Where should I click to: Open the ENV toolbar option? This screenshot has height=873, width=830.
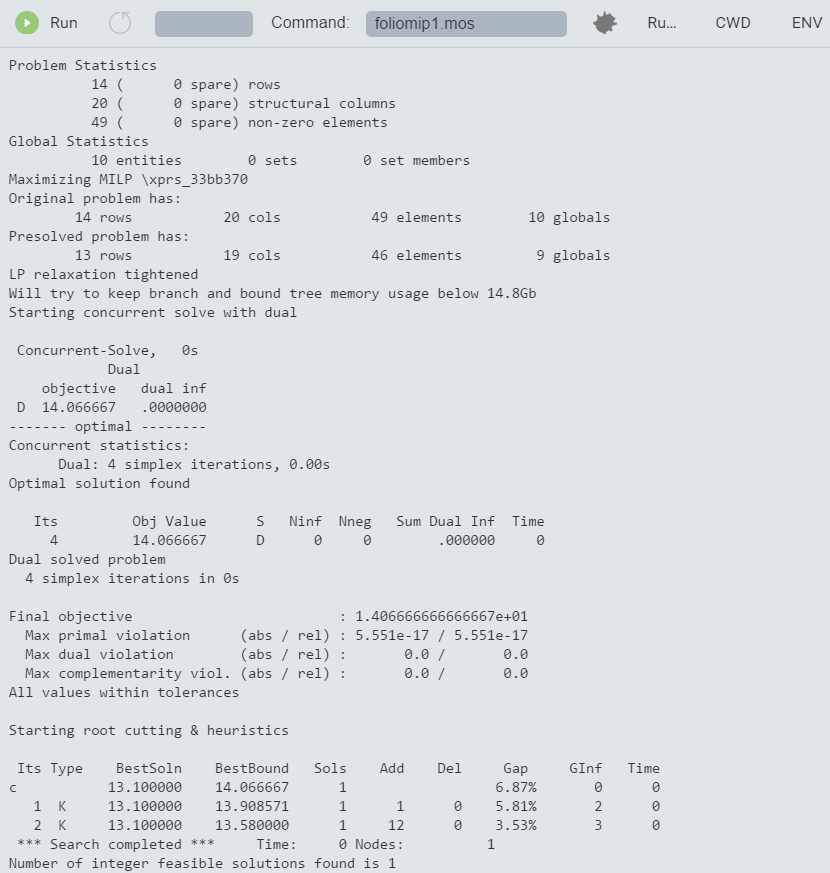(807, 23)
